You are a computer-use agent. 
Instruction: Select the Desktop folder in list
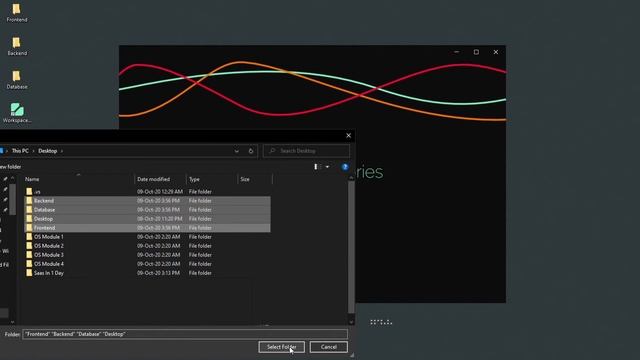click(x=147, y=219)
